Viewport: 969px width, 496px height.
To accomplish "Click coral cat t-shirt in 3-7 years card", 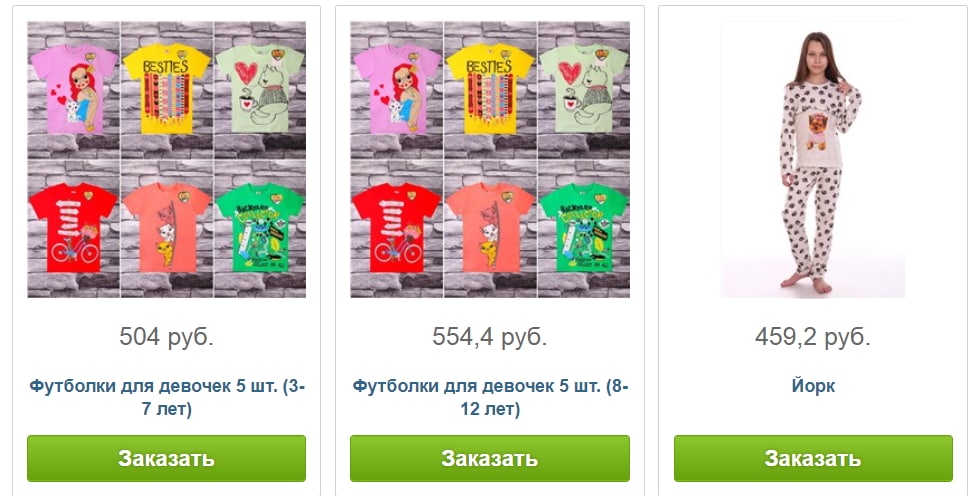I will [x=167, y=227].
